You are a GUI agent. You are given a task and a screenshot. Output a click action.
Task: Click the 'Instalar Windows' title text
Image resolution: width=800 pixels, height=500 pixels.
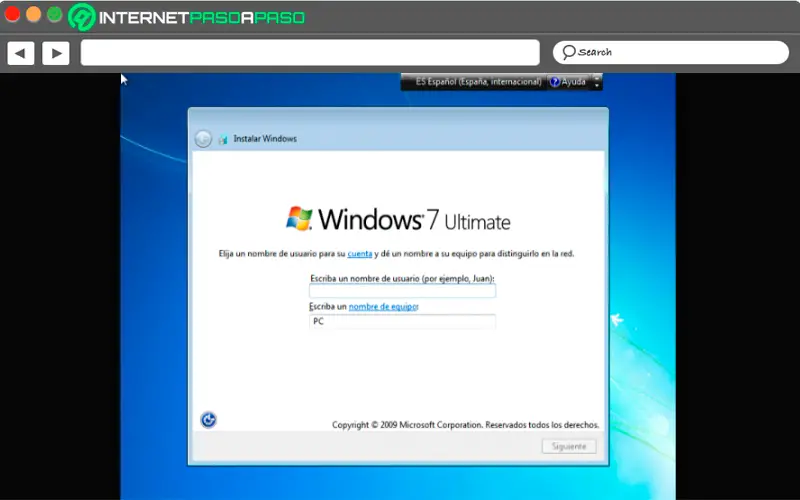click(x=265, y=139)
